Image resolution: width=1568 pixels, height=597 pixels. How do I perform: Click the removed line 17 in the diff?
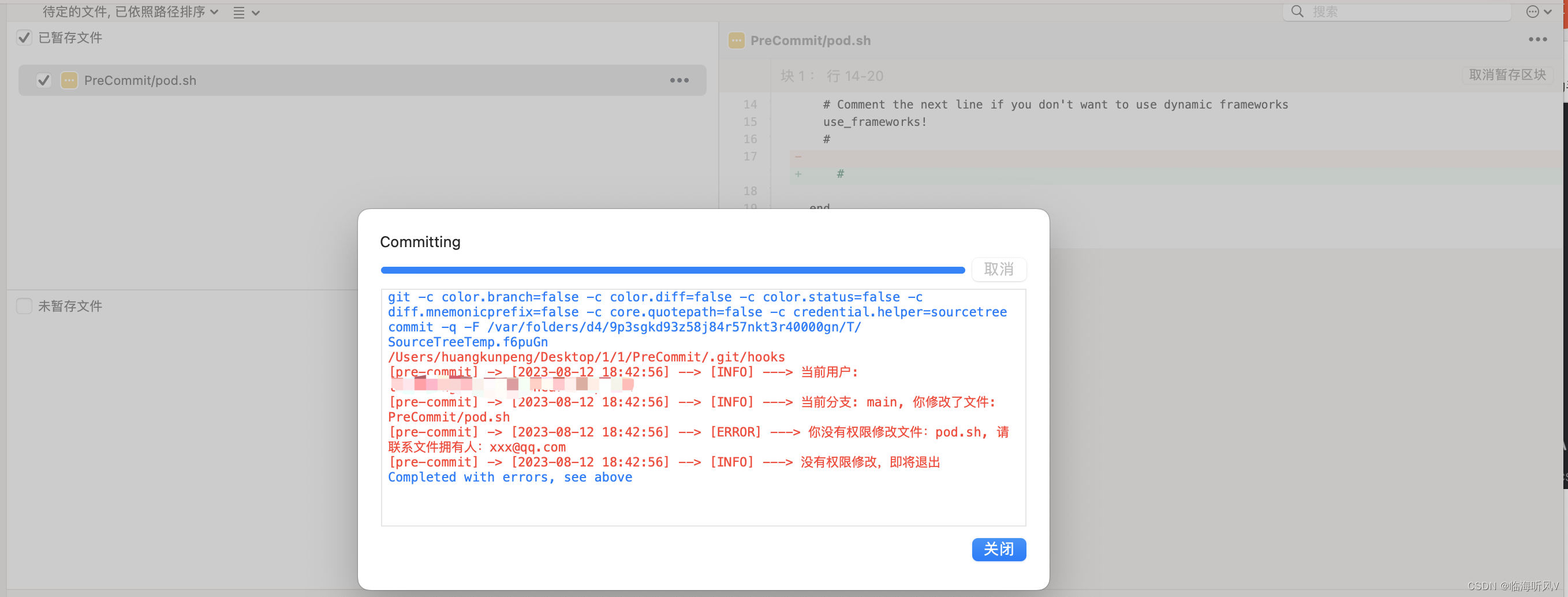1175,157
